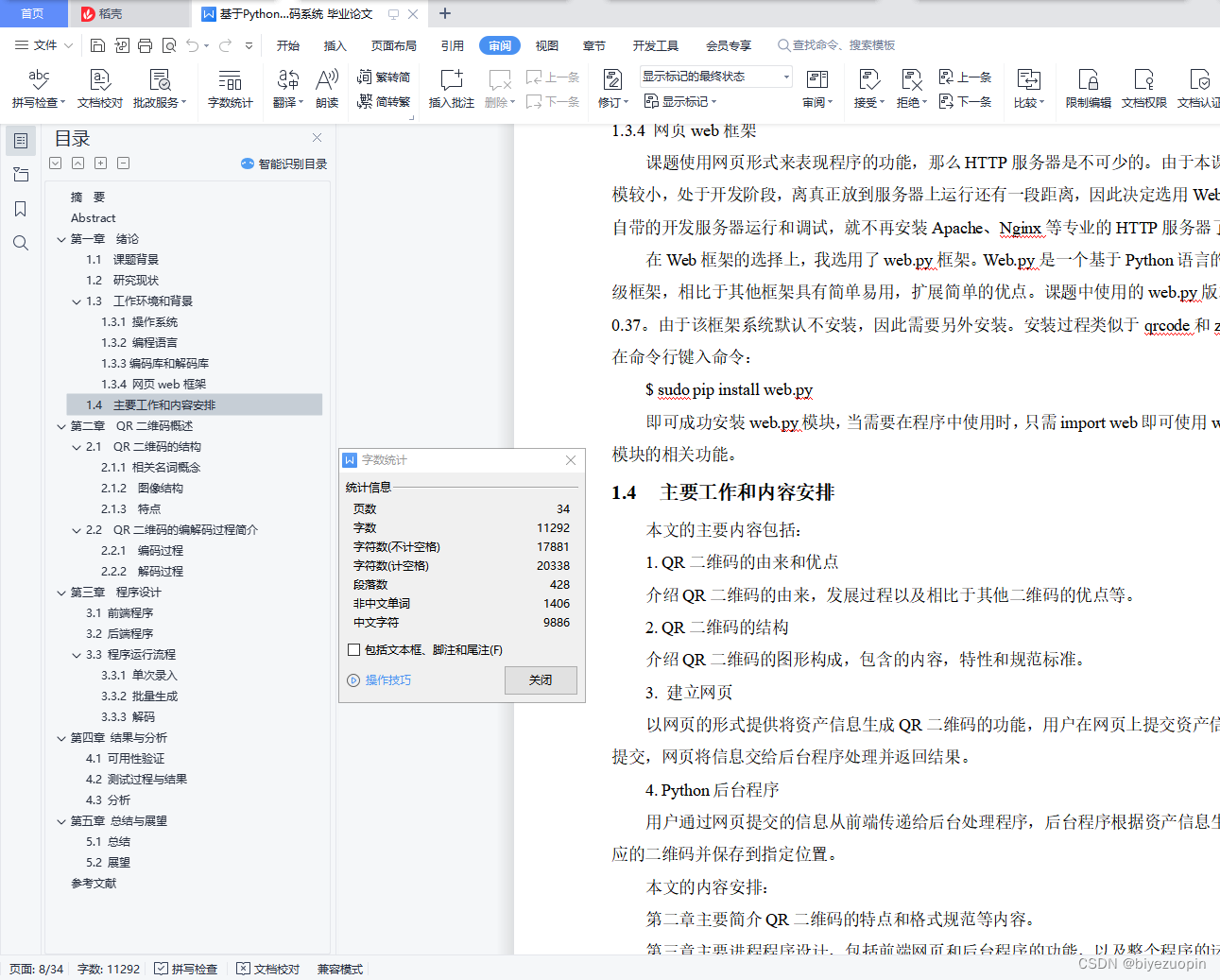This screenshot has width=1220, height=980.
Task: Click the undo arrow in quick toolbar
Action: click(x=193, y=45)
